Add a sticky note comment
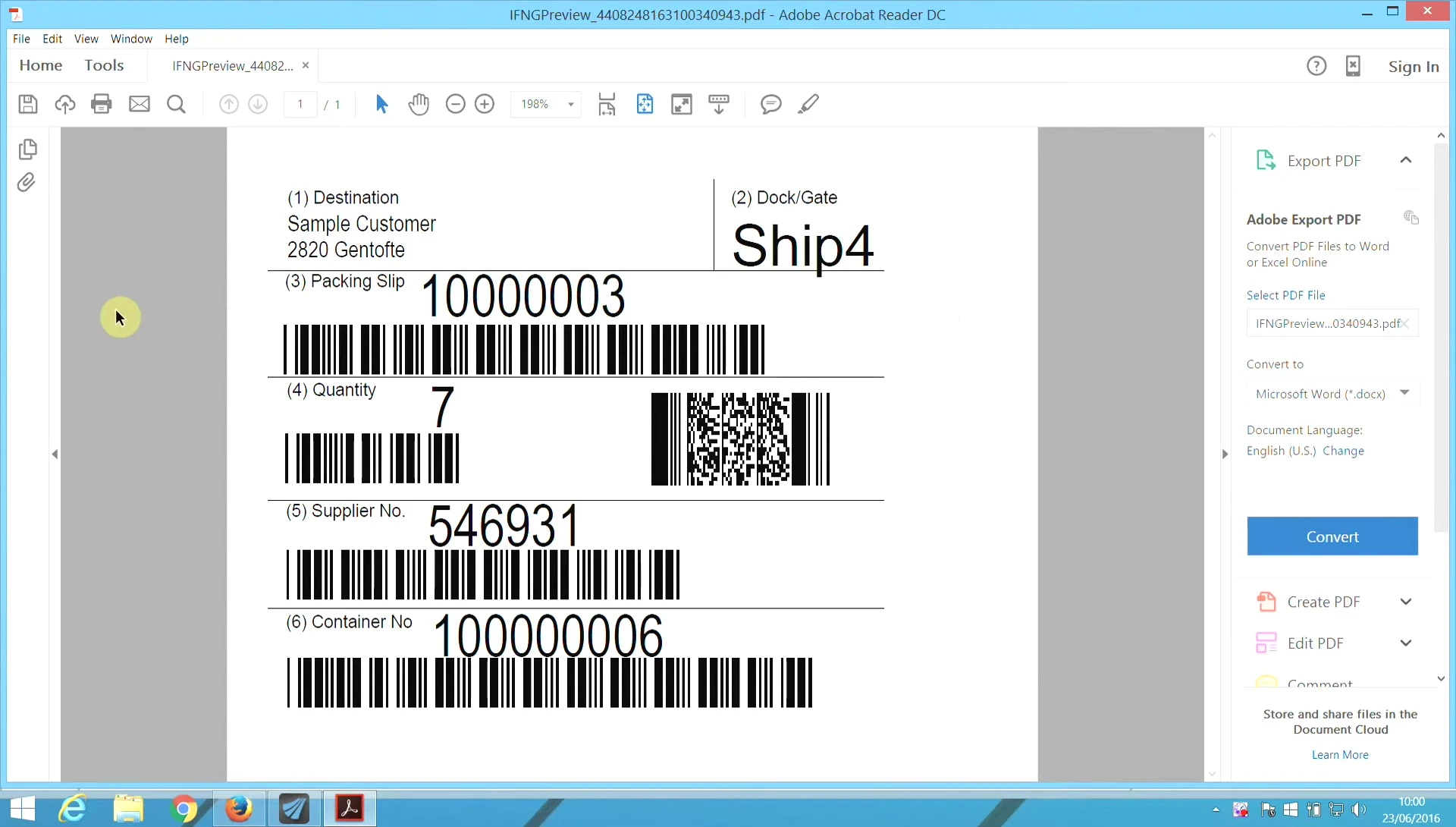This screenshot has width=1456, height=827. [770, 104]
